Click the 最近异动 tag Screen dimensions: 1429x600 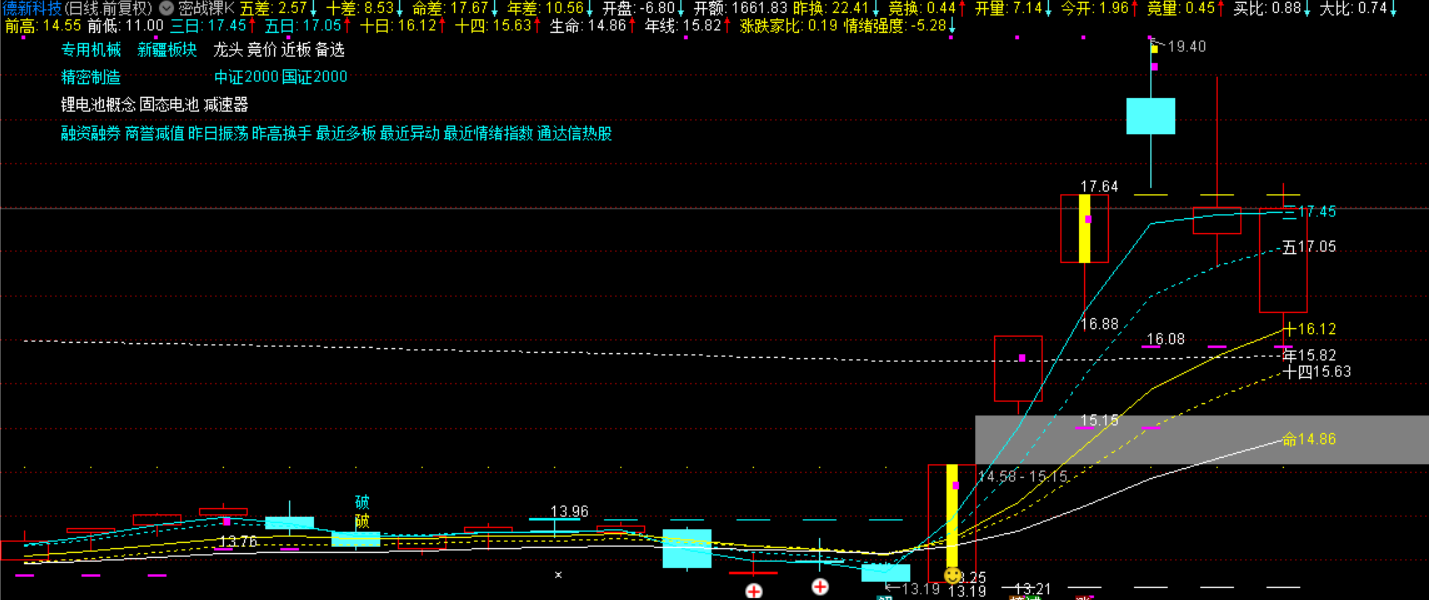tap(410, 133)
